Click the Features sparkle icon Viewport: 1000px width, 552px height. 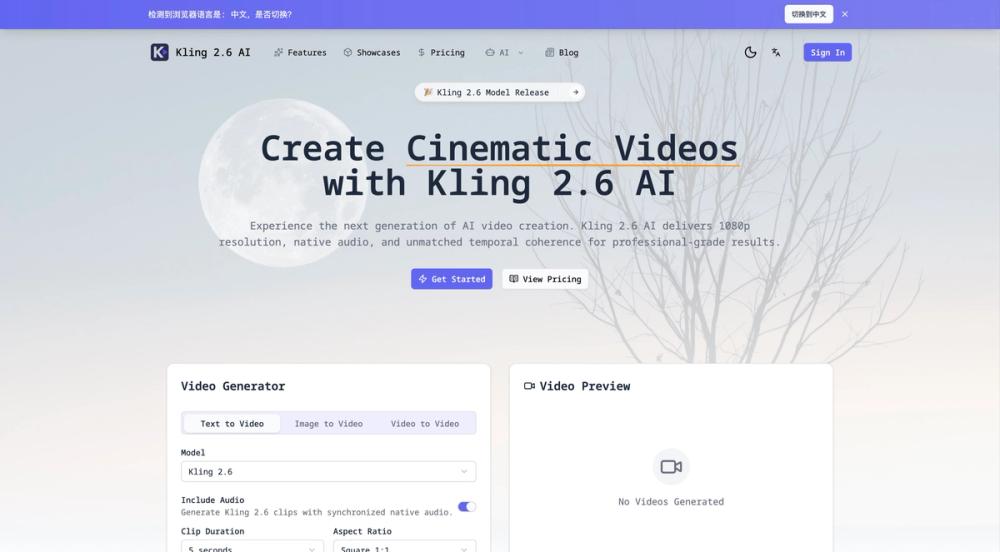[x=278, y=52]
